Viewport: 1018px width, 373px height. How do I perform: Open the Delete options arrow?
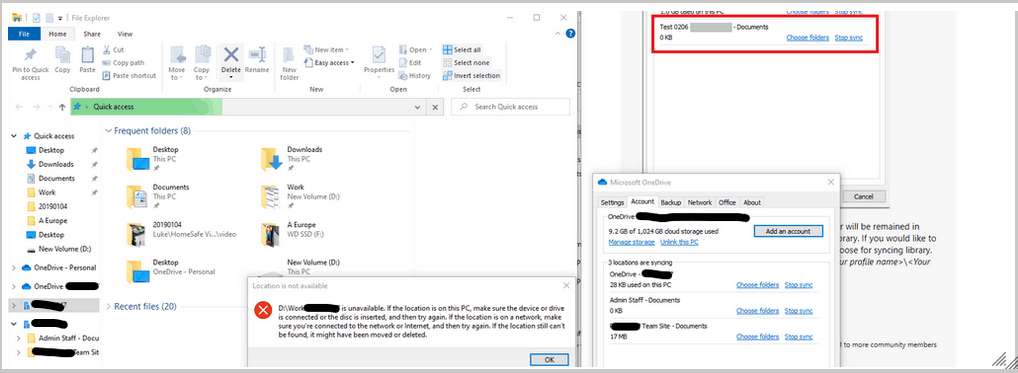point(231,77)
